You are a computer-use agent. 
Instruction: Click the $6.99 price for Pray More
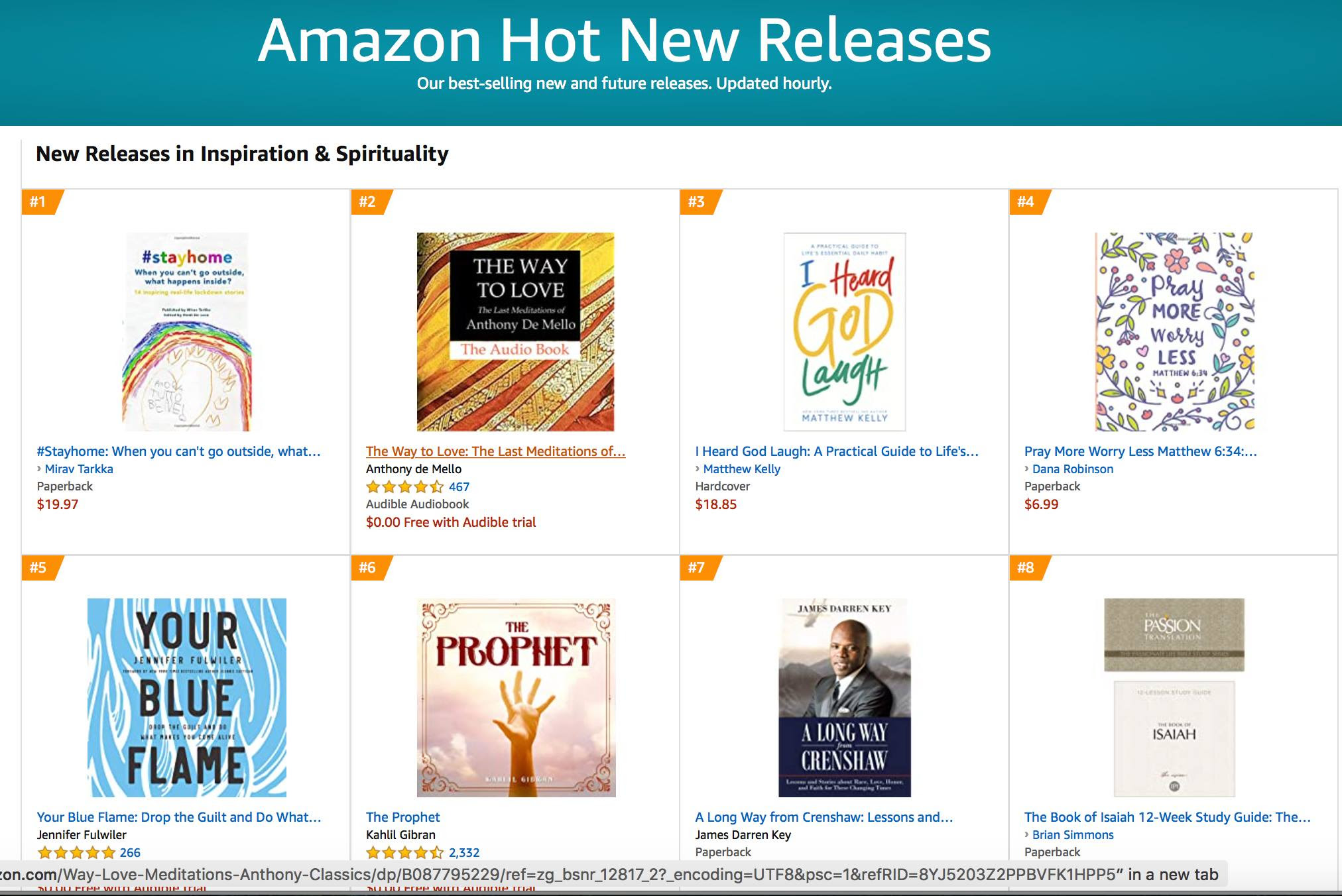[1041, 504]
